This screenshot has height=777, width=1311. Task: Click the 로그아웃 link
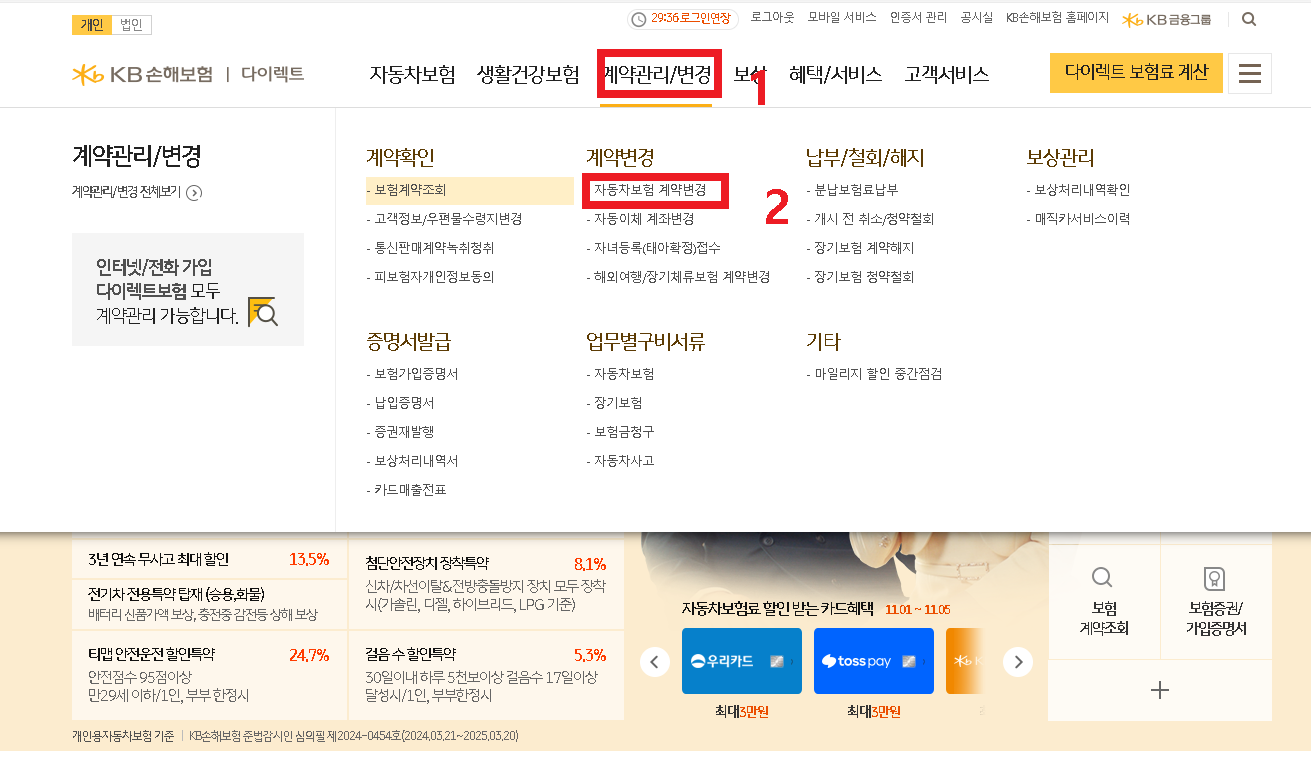coord(771,18)
